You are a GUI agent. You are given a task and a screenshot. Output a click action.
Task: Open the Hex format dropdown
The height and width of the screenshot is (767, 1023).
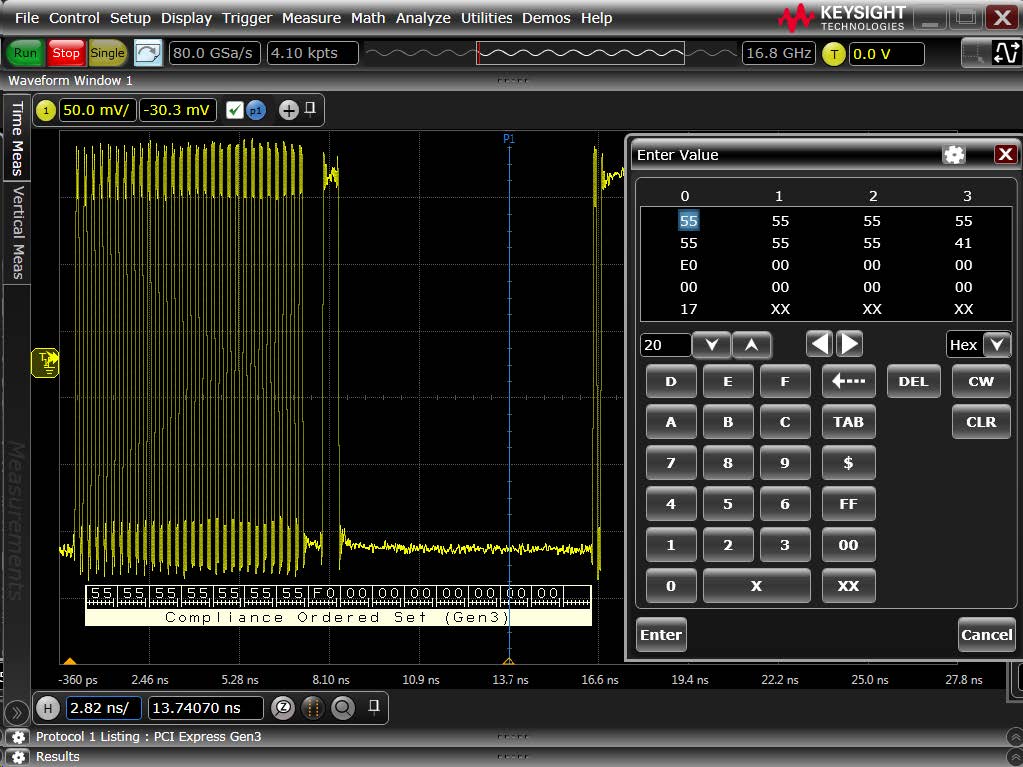996,345
